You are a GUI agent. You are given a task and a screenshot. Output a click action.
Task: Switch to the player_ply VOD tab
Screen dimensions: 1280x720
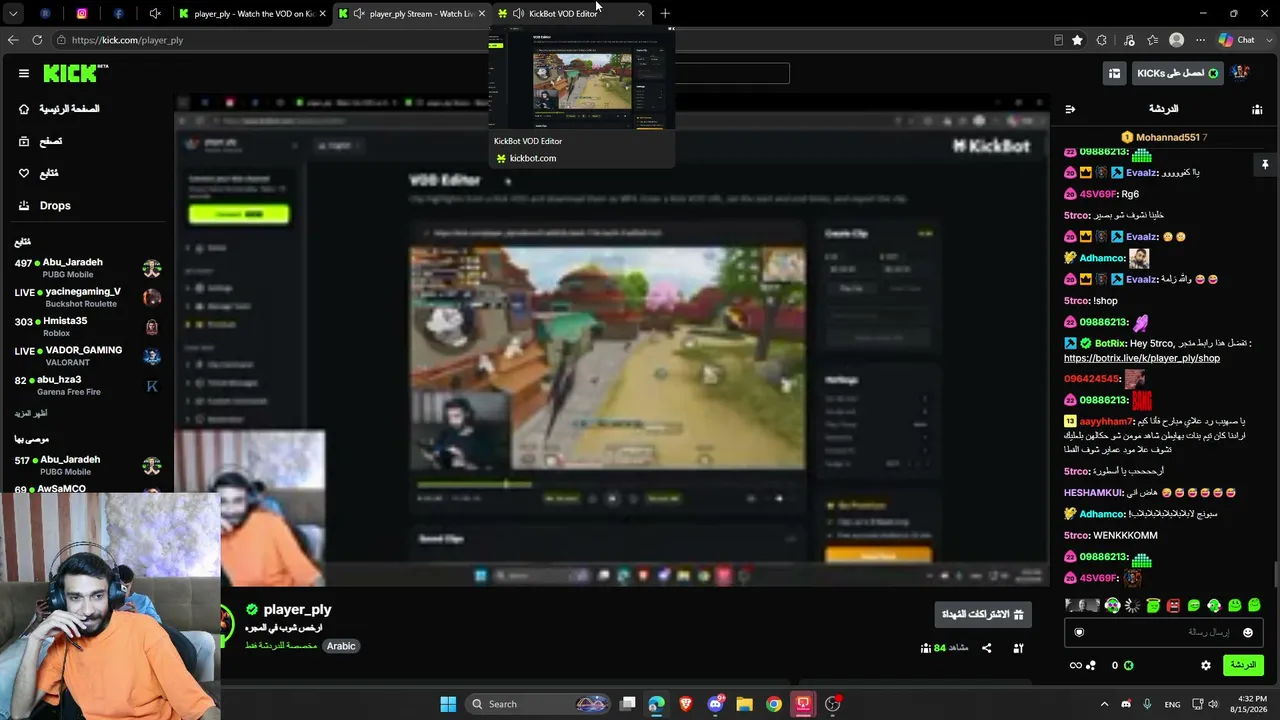point(252,14)
